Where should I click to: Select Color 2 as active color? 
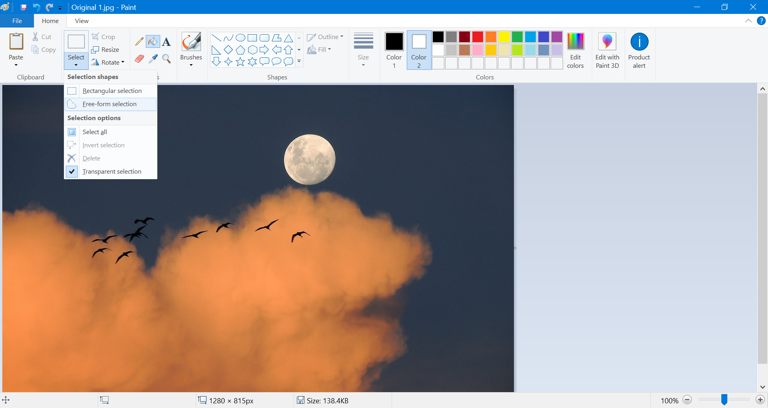(x=419, y=50)
